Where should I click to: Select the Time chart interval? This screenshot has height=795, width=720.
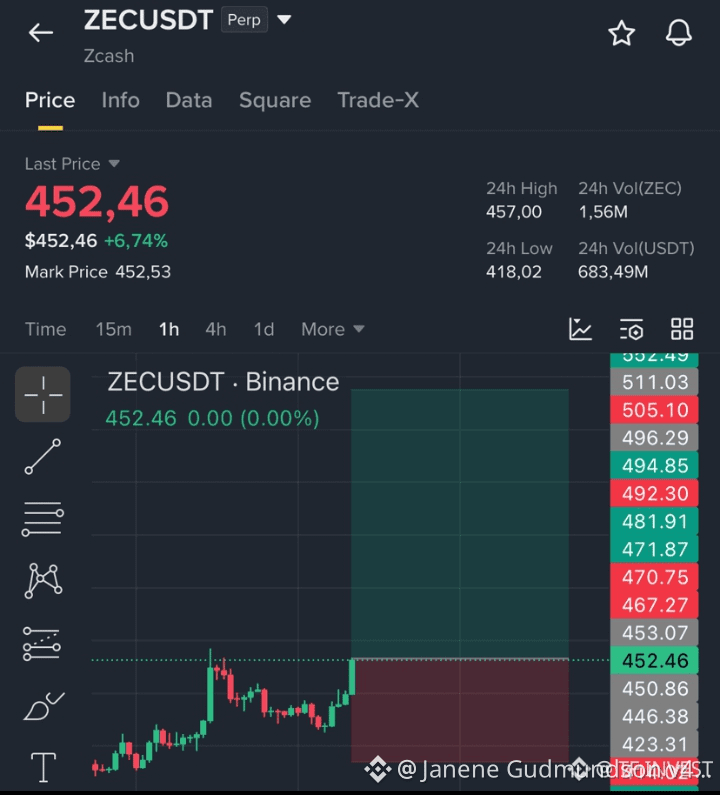46,330
